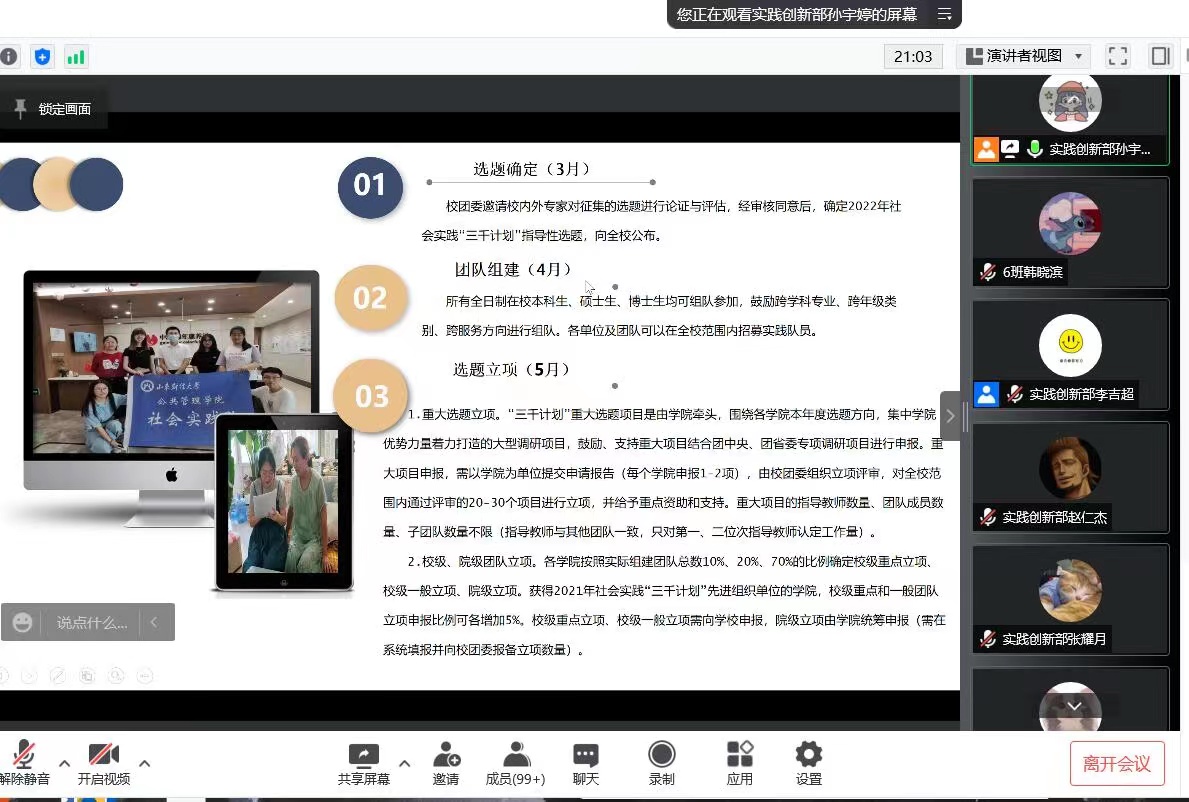Unmute the microphone via 解除静音
This screenshot has height=802, width=1189.
tap(24, 764)
